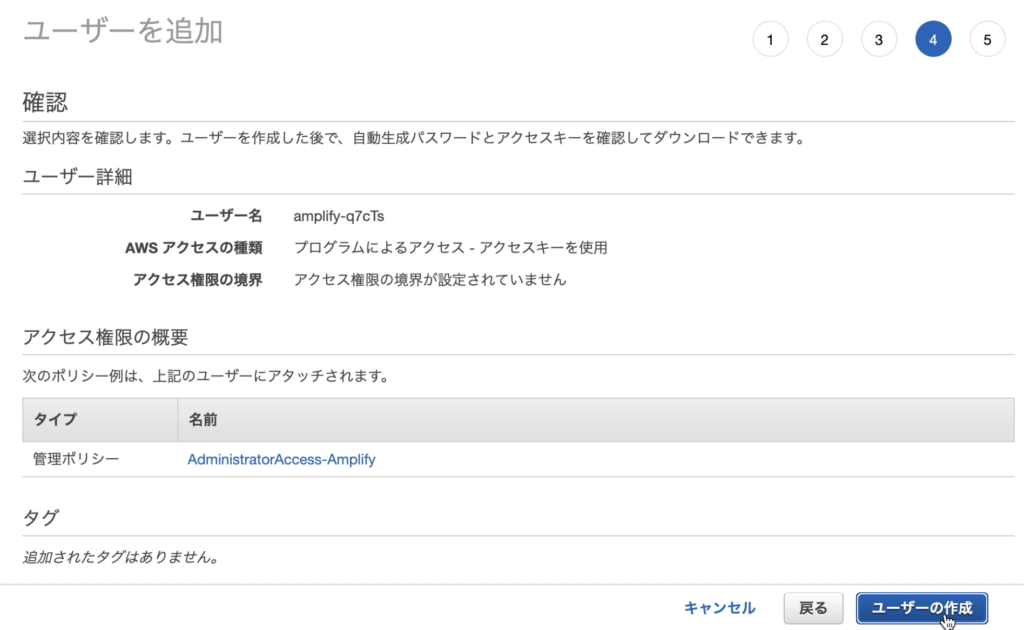Image resolution: width=1024 pixels, height=630 pixels.
Task: Click the 名前 column header
Action: (596, 419)
